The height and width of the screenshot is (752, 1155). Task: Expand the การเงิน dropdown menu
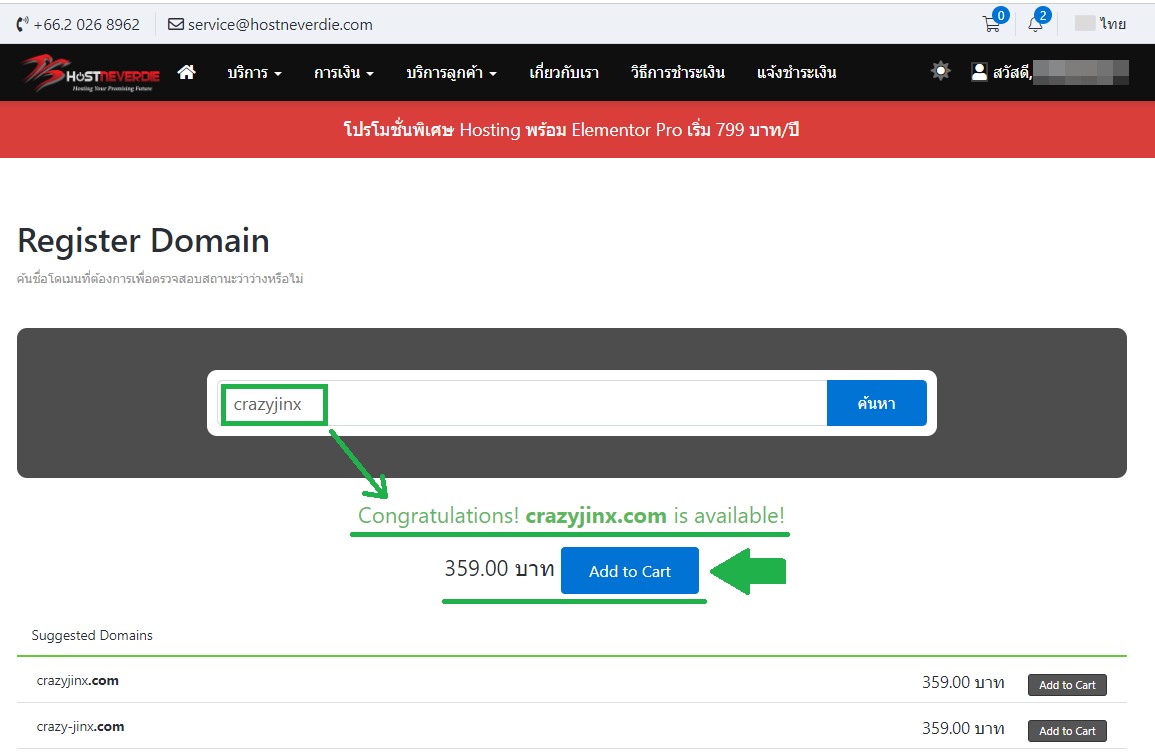point(343,72)
